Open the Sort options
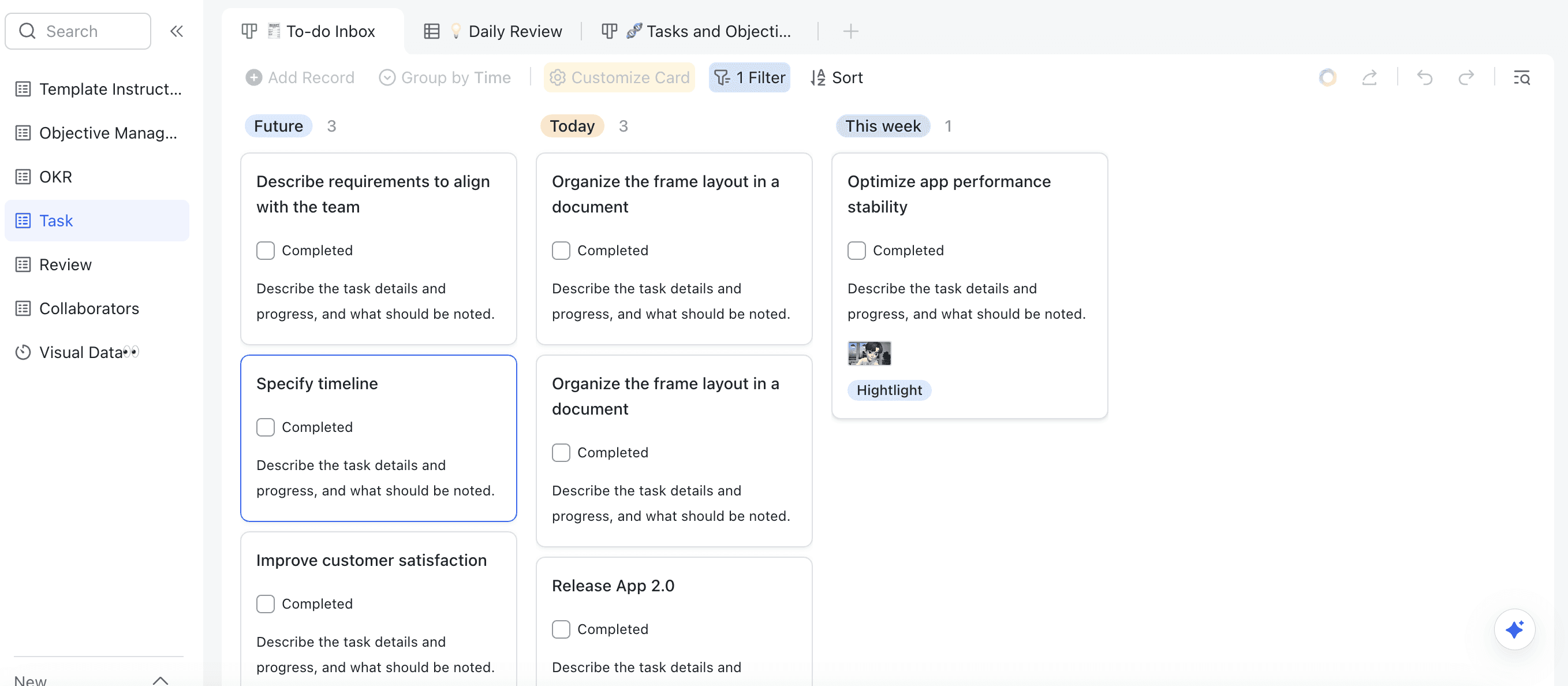The width and height of the screenshot is (1568, 686). 837,77
